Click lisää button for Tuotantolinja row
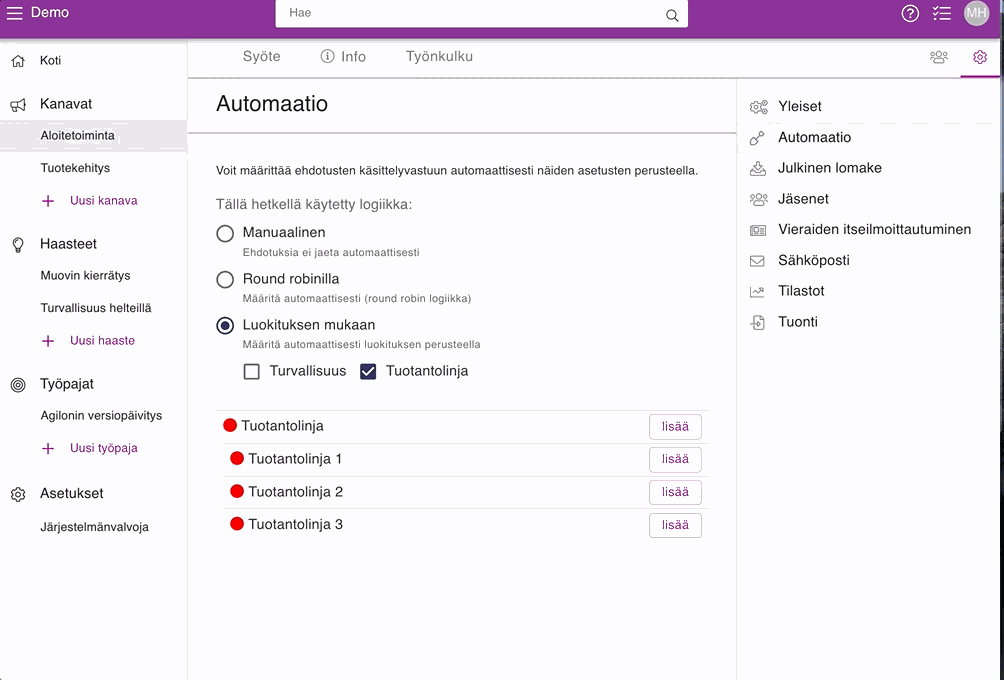This screenshot has height=680, width=1004. point(675,426)
